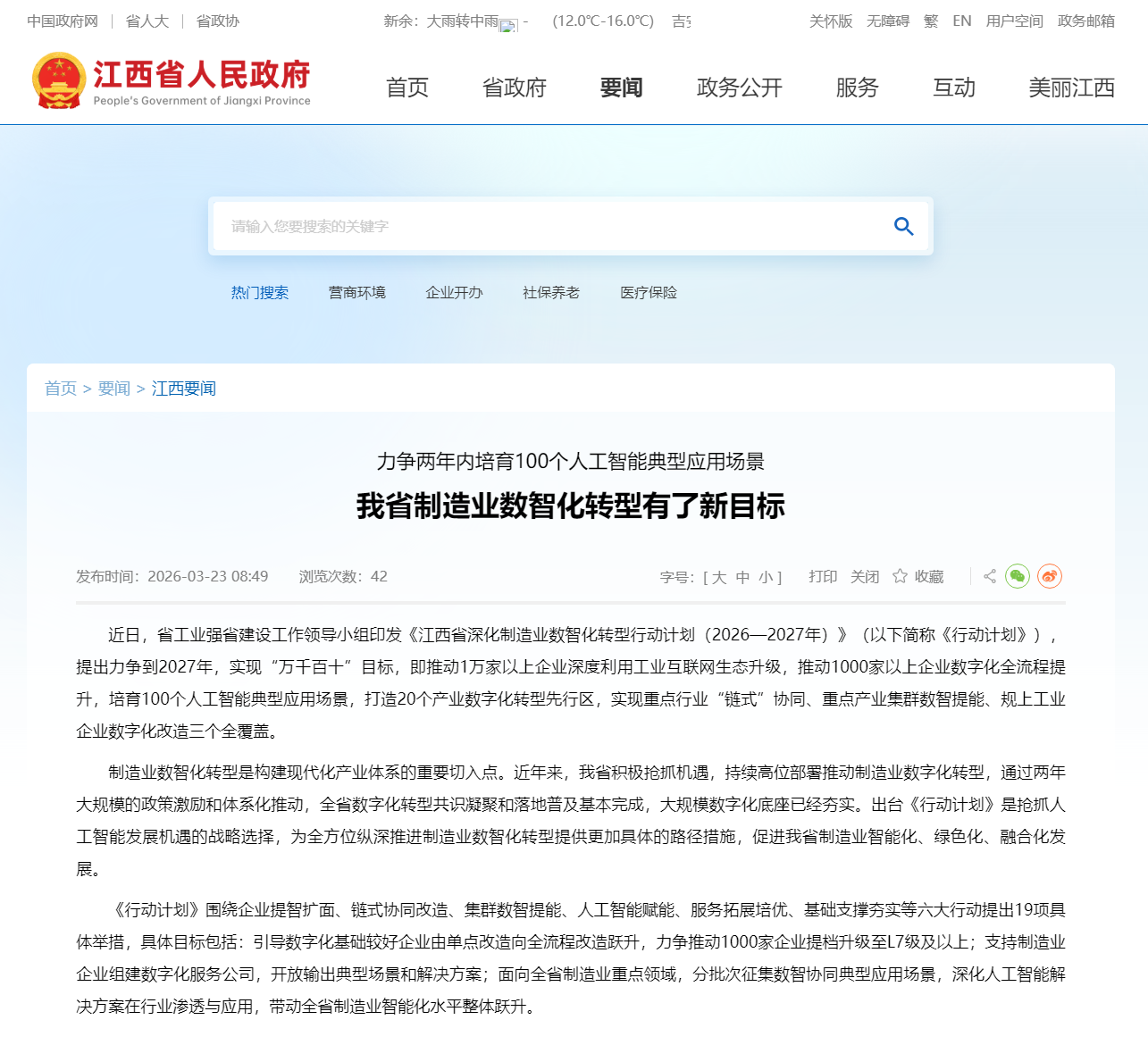1148x1045 pixels.
Task: Switch to the EN English version
Action: pos(961,21)
